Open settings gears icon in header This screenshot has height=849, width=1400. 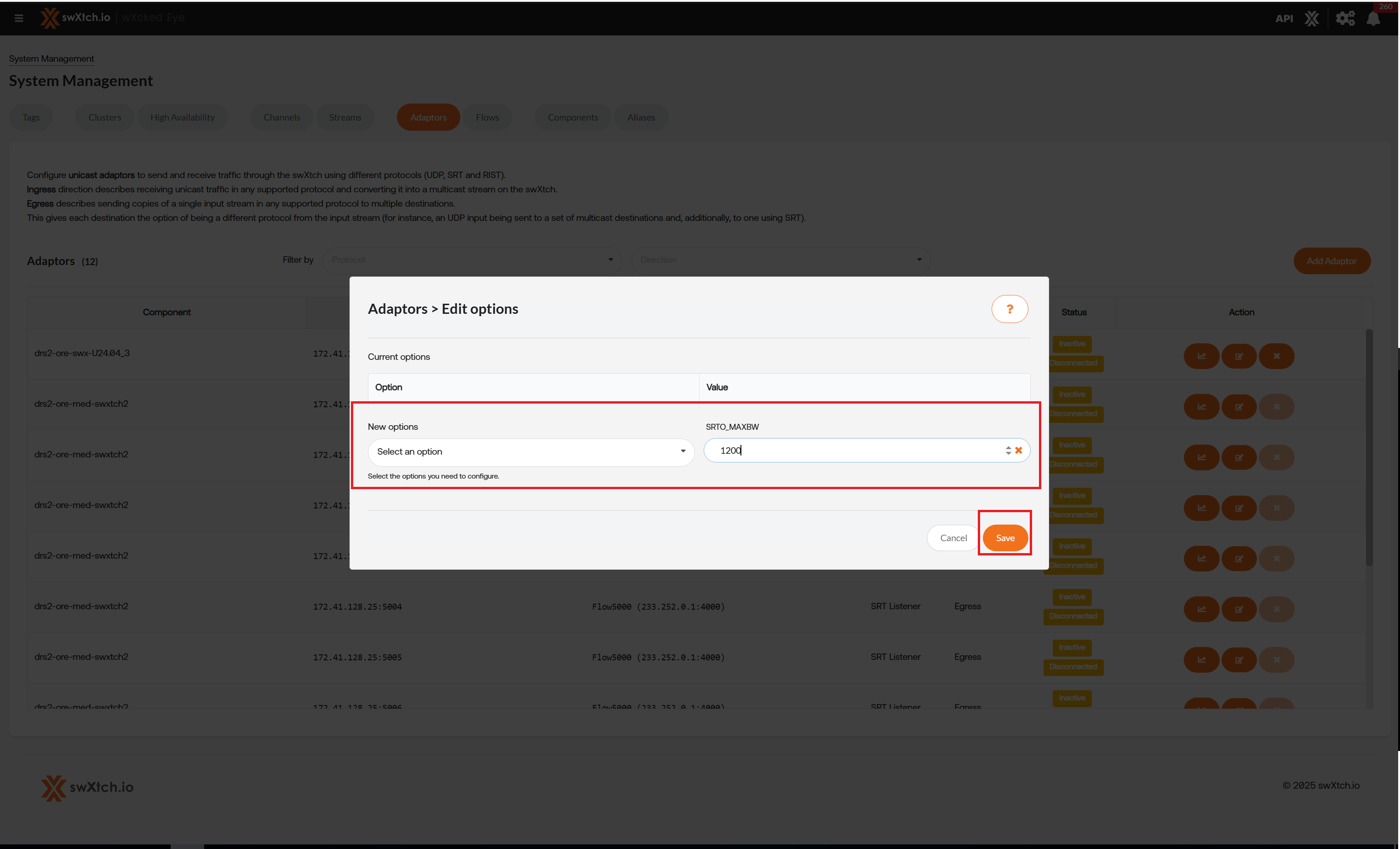coord(1344,18)
